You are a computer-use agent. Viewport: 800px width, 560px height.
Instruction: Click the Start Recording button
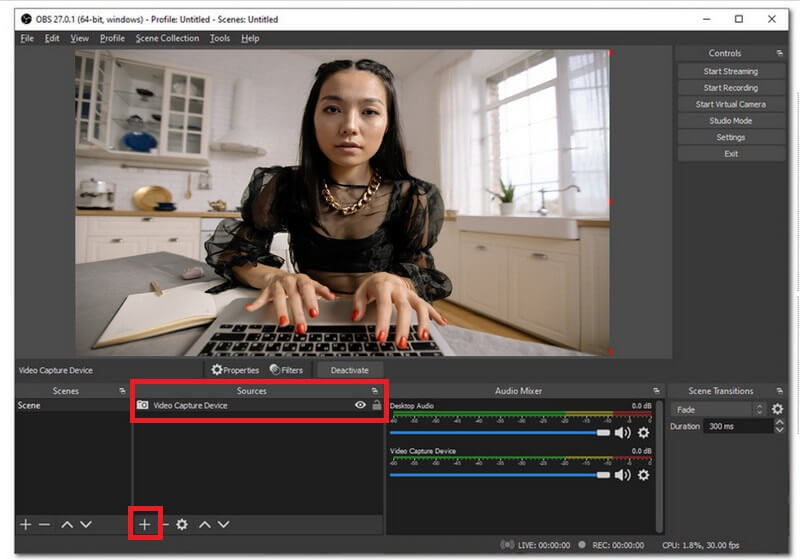click(730, 88)
